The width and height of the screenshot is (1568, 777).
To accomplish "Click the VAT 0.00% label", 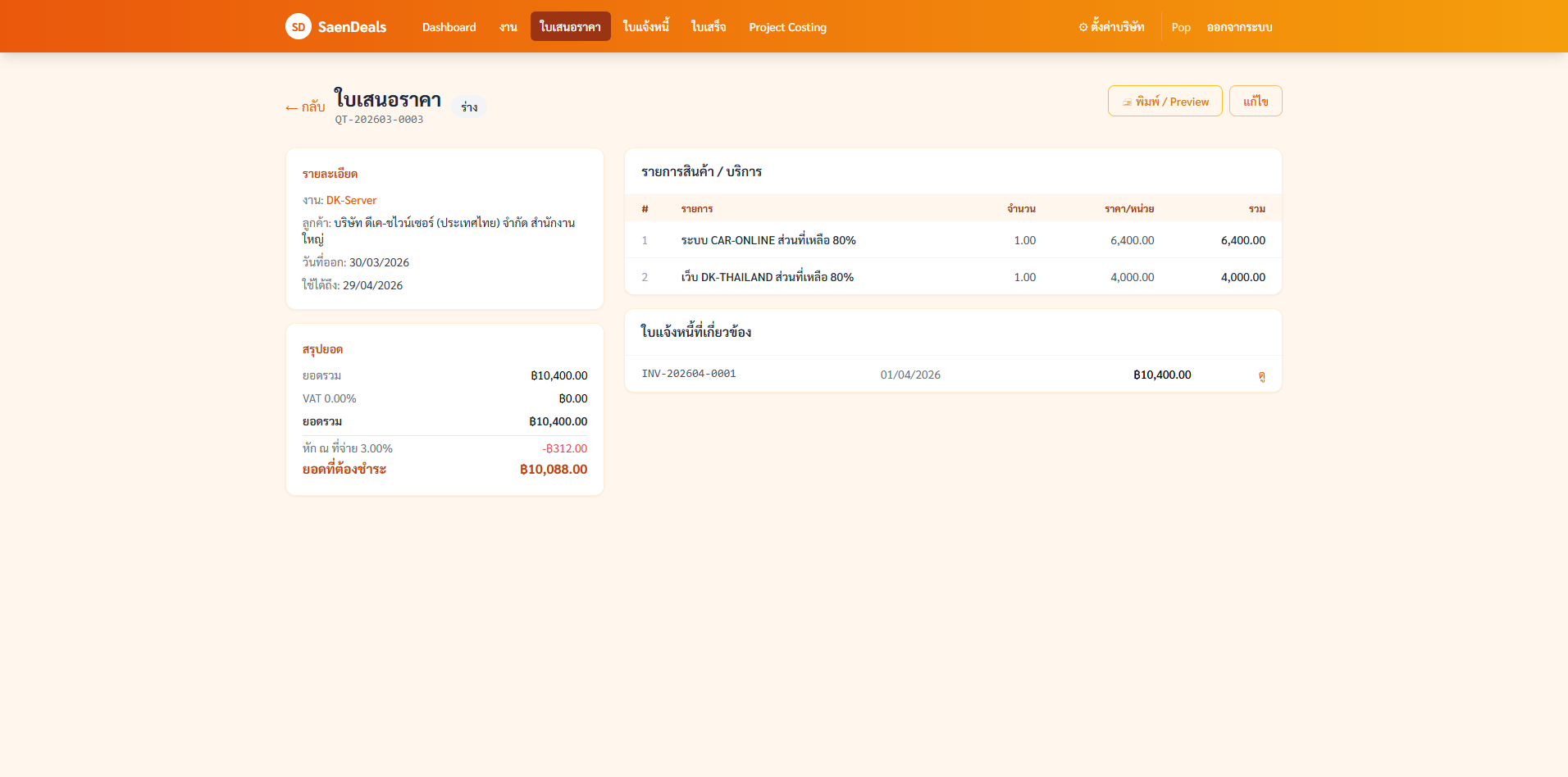I will coord(330,398).
